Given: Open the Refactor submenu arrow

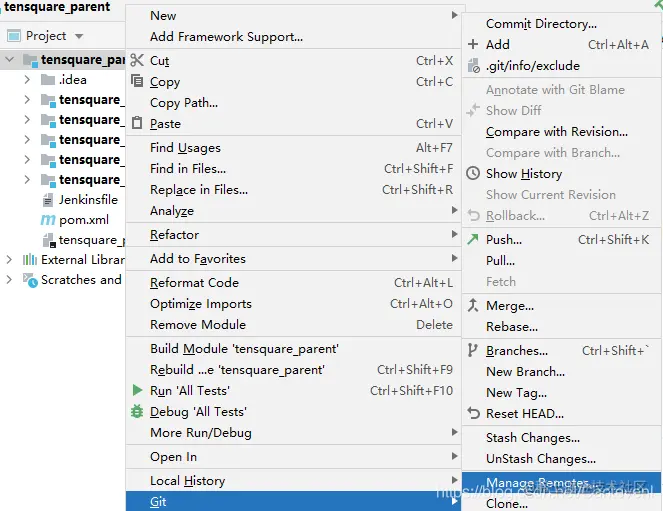Looking at the screenshot, I should [455, 234].
